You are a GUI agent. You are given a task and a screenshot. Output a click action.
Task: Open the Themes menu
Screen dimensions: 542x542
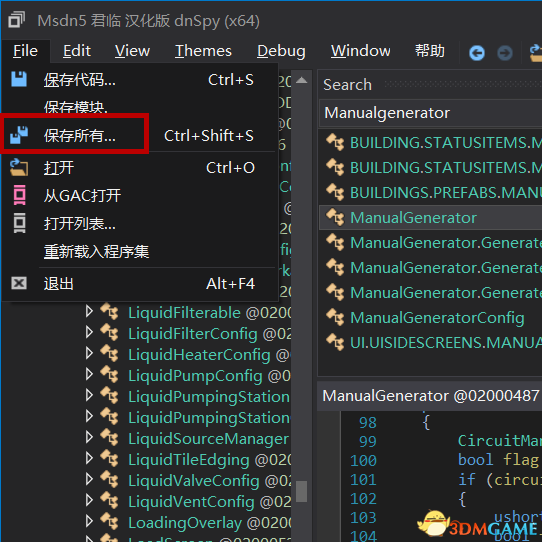(x=203, y=51)
